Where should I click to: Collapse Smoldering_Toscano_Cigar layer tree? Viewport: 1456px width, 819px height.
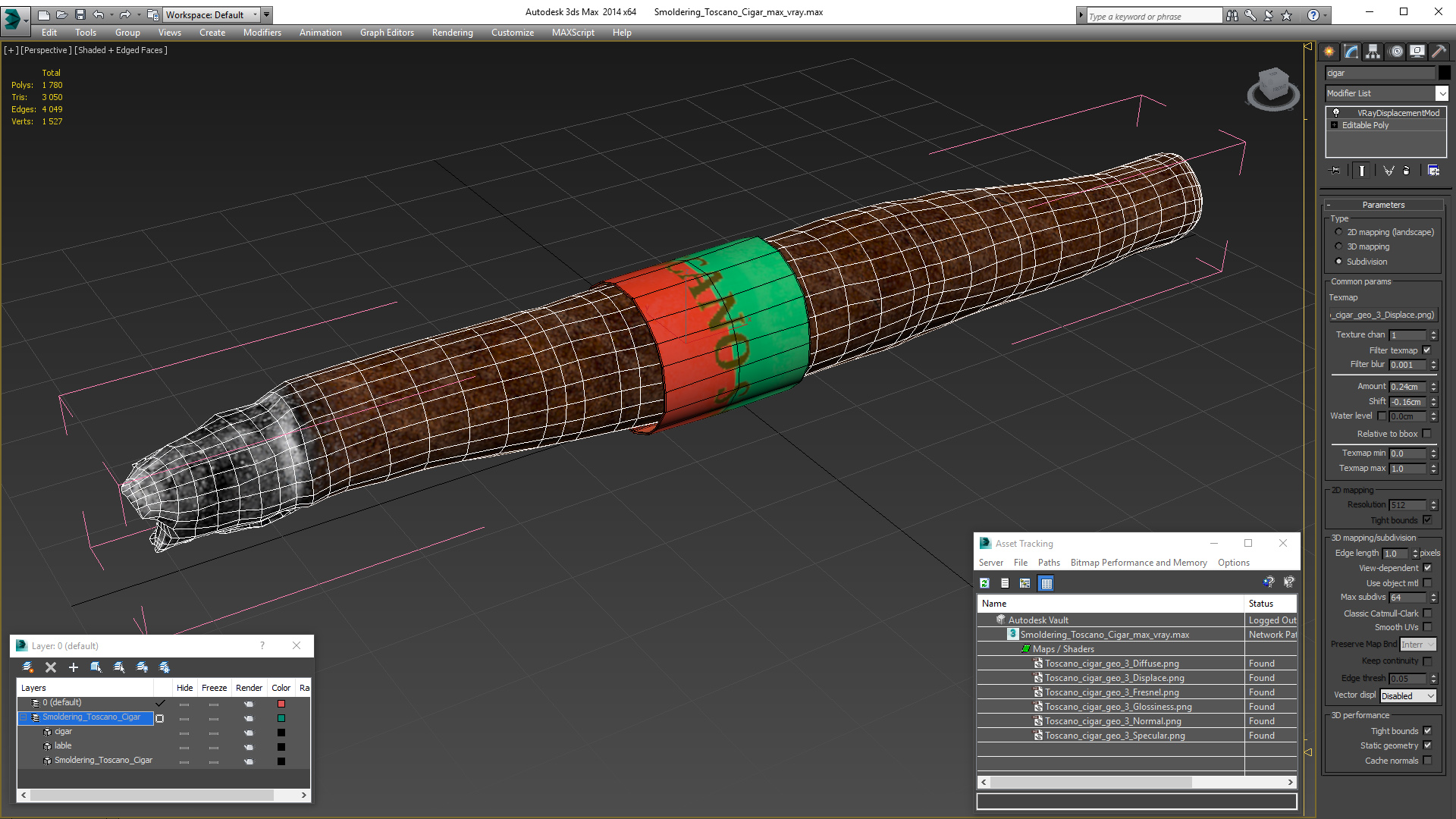pos(24,717)
